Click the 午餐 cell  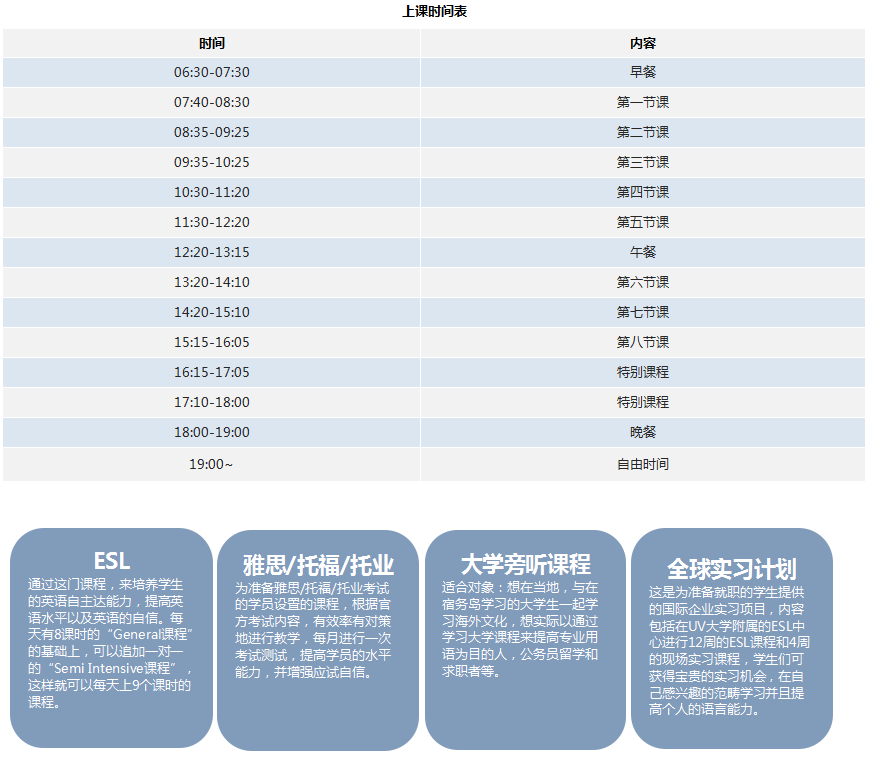[x=643, y=252]
